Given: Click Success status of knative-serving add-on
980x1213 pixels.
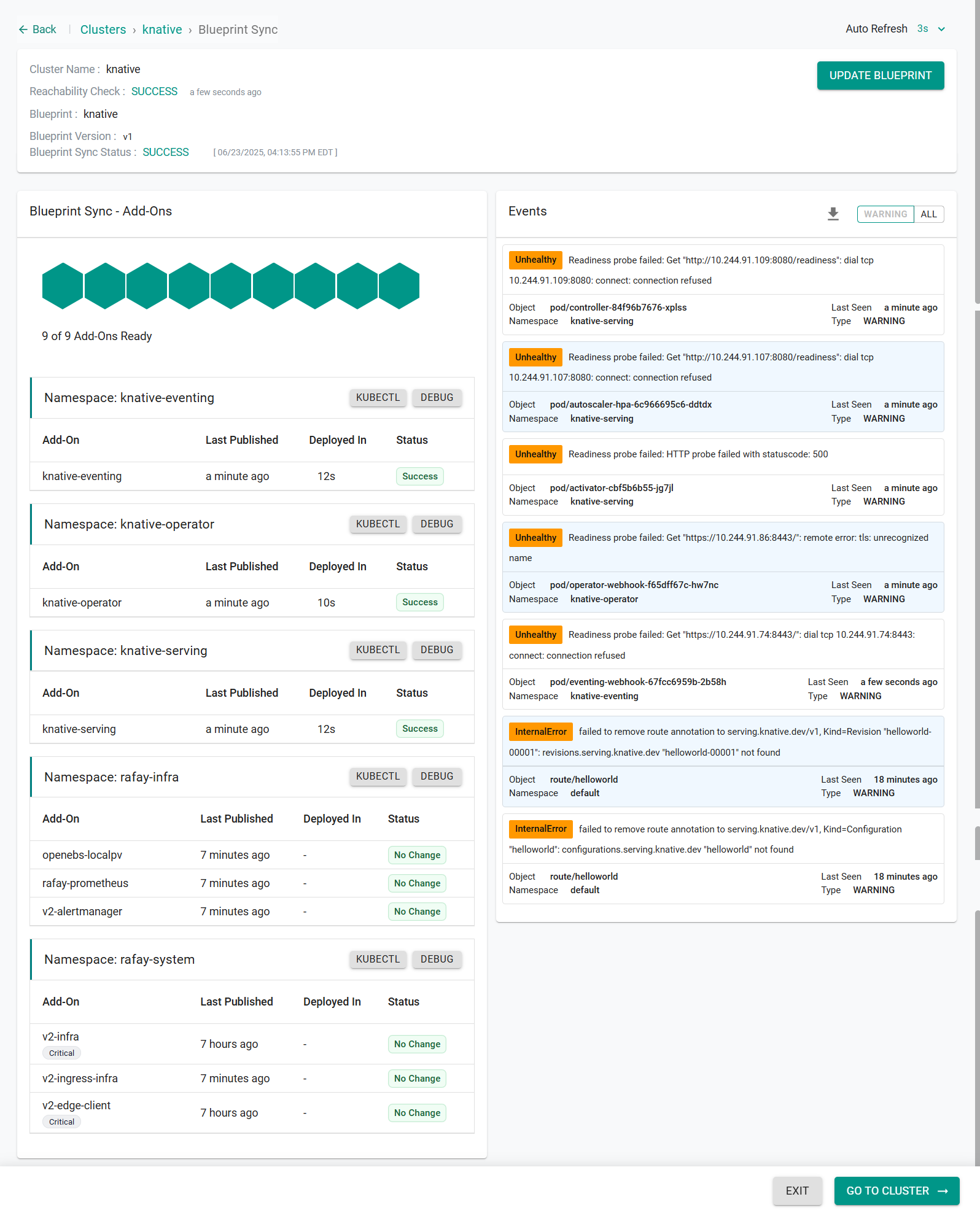Looking at the screenshot, I should [420, 729].
